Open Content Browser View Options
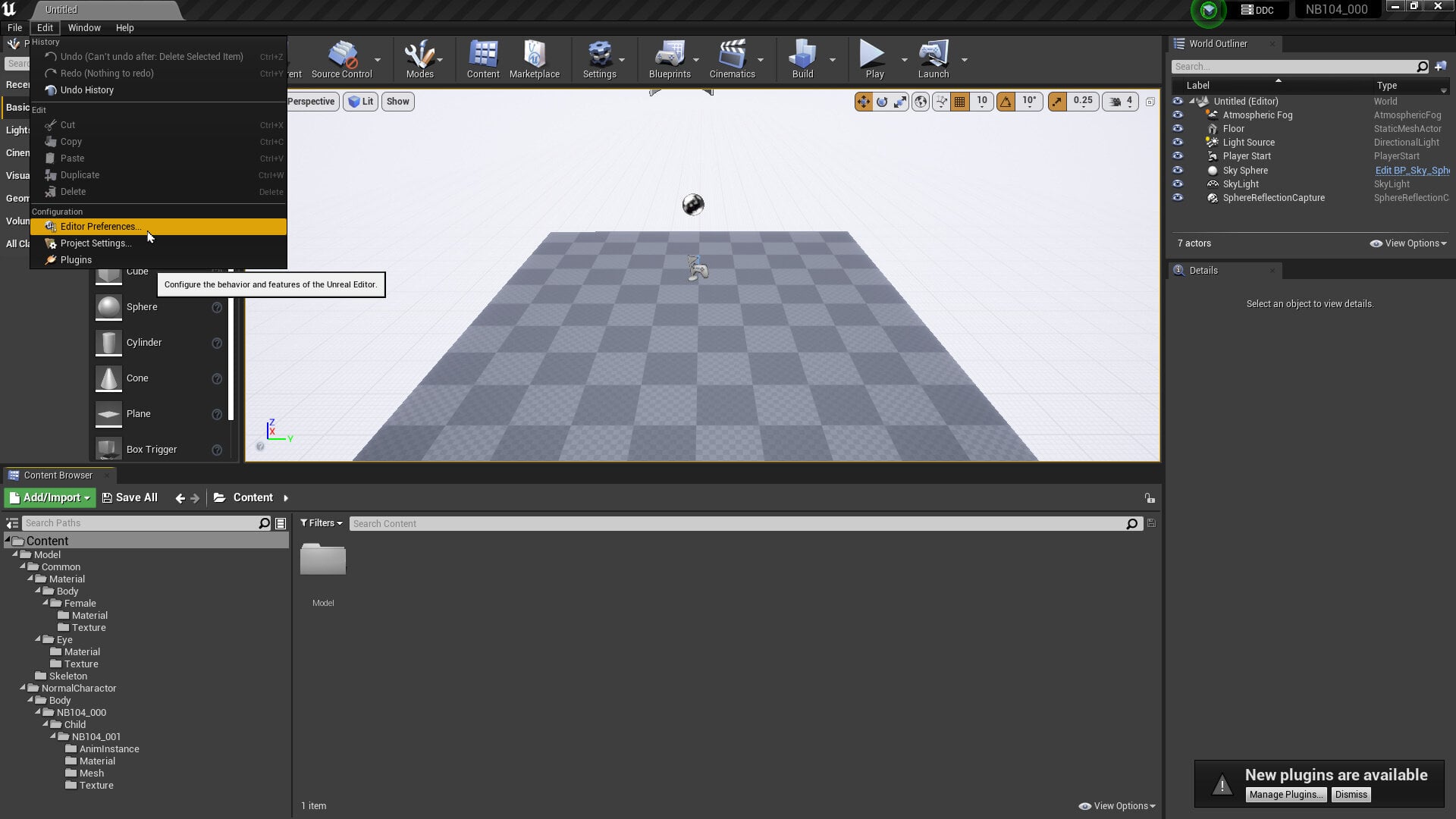 (x=1117, y=806)
